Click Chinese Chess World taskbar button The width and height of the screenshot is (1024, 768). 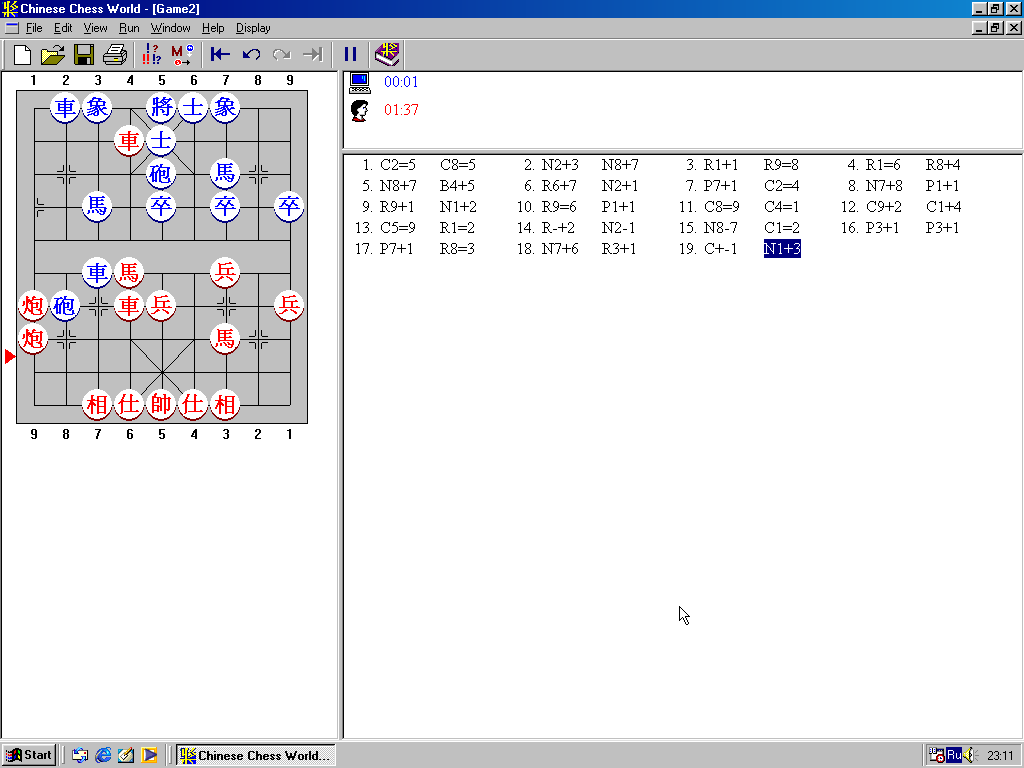coord(255,755)
